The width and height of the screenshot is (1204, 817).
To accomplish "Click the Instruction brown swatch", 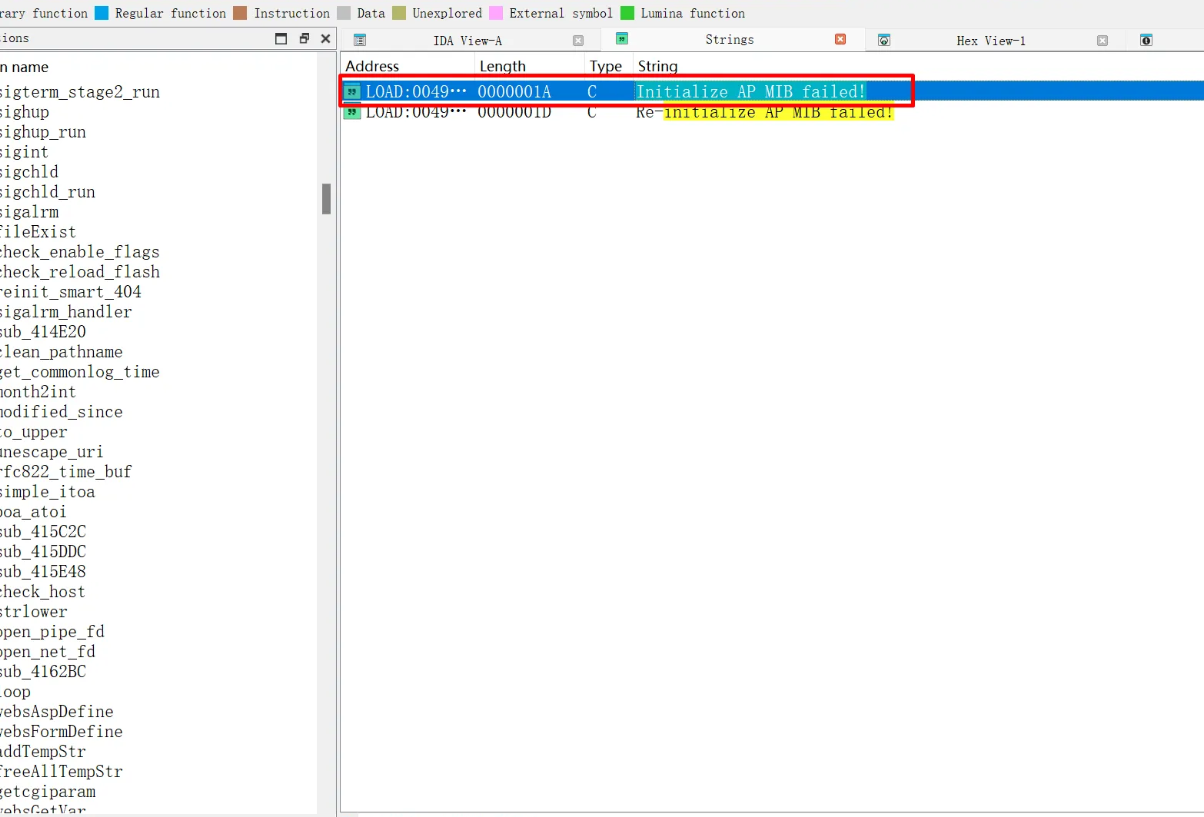I will [240, 13].
